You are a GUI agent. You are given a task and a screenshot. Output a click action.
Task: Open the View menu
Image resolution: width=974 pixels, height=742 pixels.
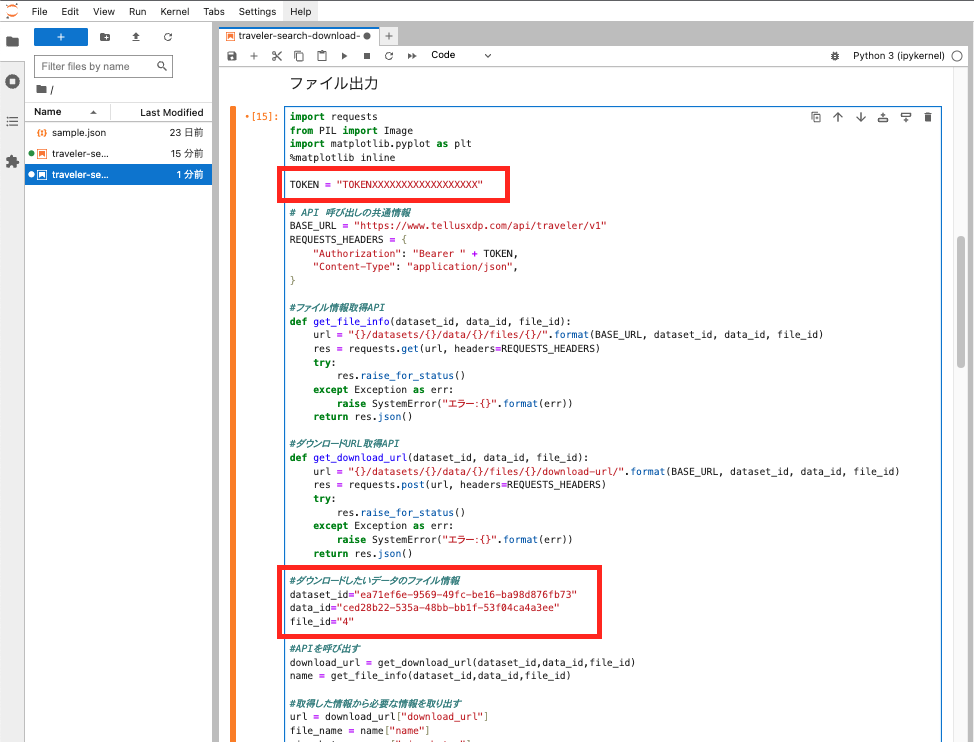click(104, 11)
